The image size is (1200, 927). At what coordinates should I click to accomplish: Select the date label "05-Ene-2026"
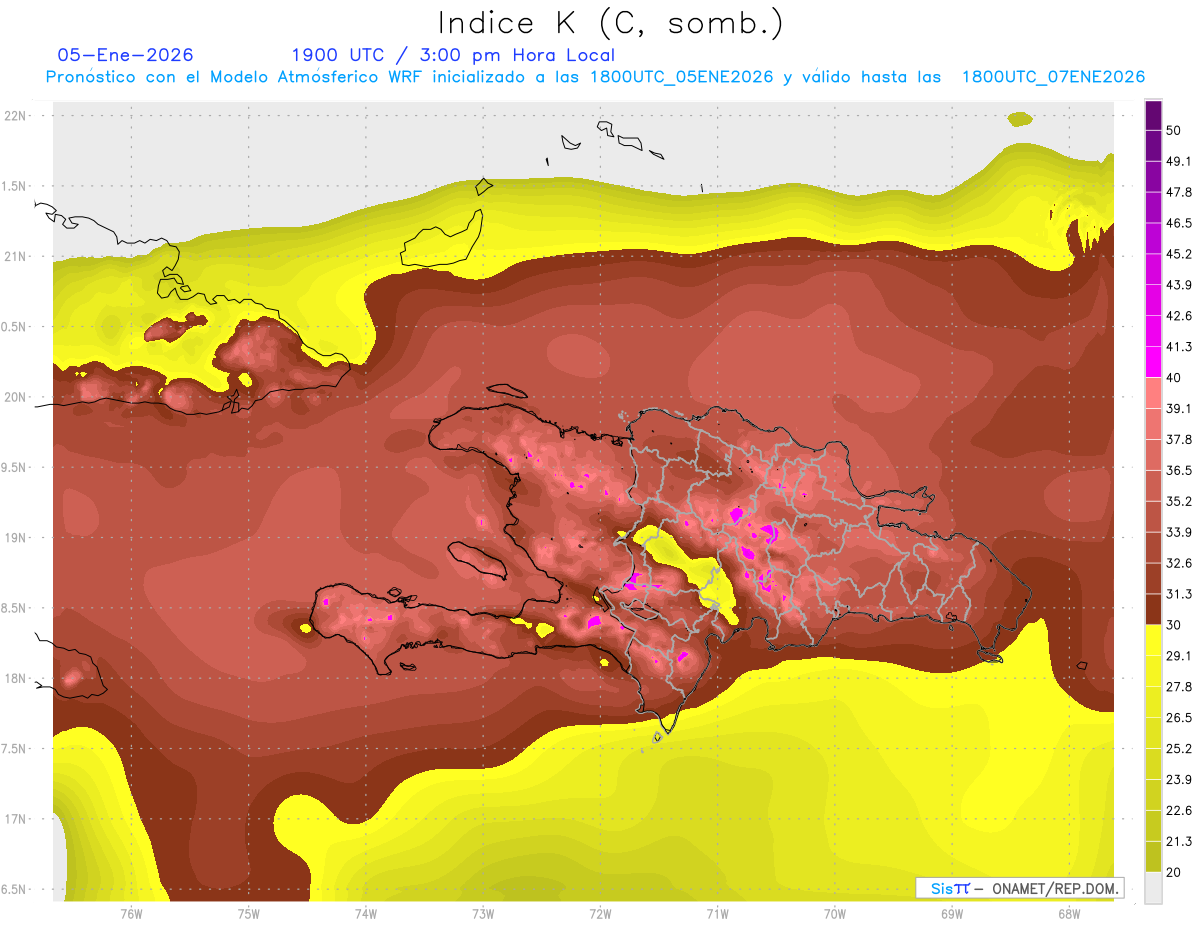[x=125, y=55]
